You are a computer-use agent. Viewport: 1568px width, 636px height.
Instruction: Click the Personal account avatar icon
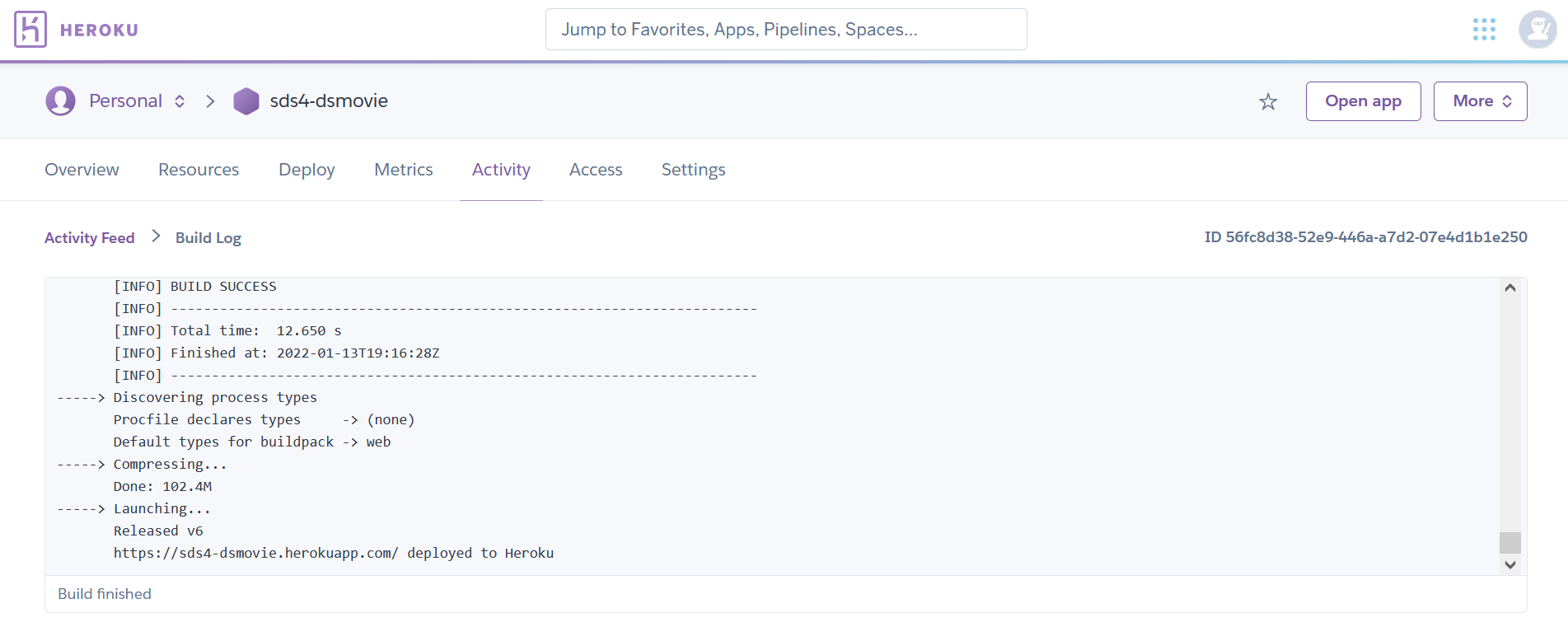pyautogui.click(x=60, y=101)
